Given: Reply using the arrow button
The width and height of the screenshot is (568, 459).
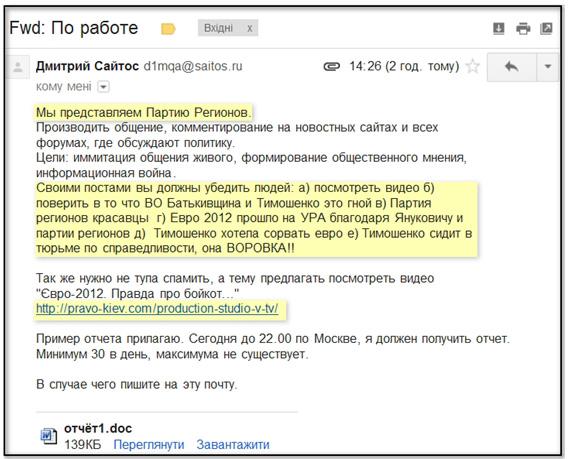Looking at the screenshot, I should [511, 67].
